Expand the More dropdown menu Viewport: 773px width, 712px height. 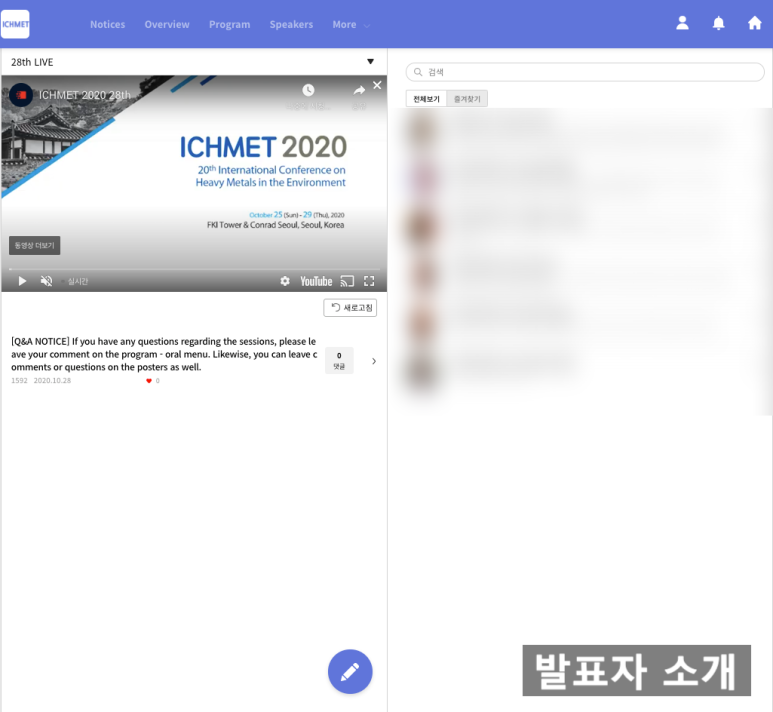click(x=351, y=25)
